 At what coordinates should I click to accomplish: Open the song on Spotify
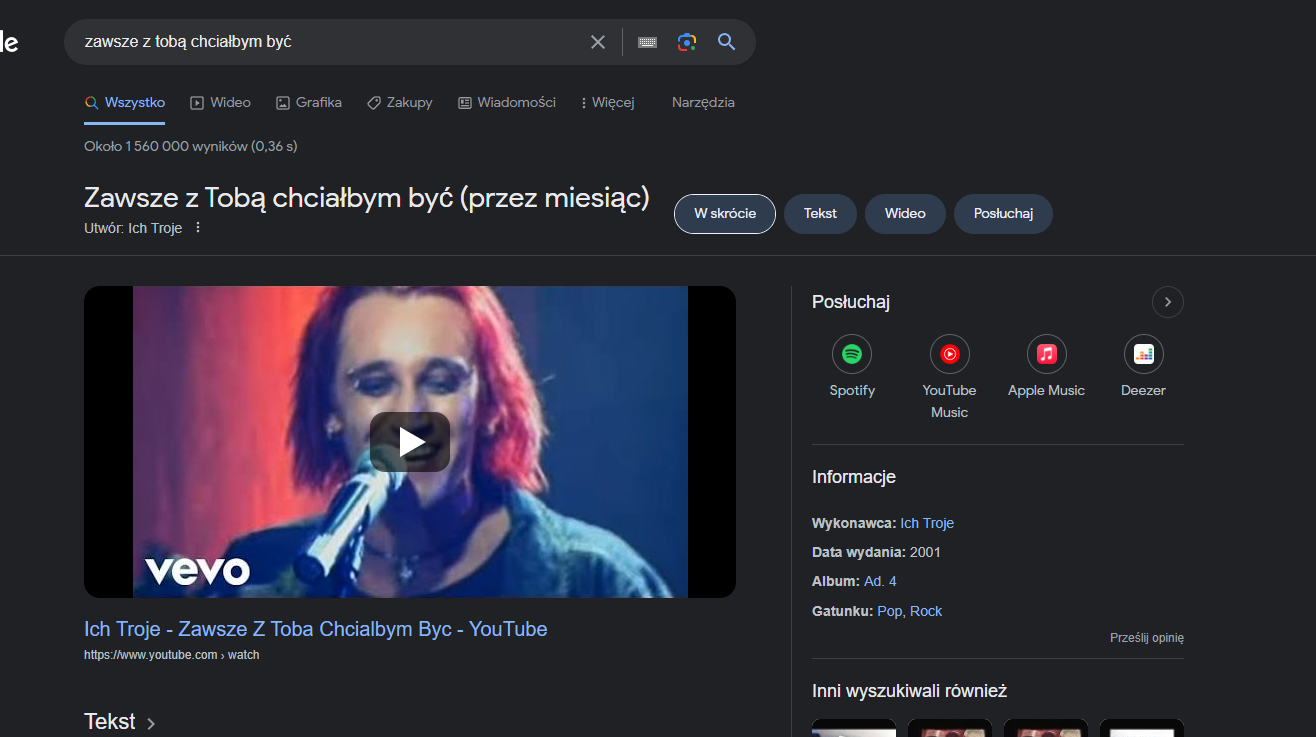(x=852, y=354)
